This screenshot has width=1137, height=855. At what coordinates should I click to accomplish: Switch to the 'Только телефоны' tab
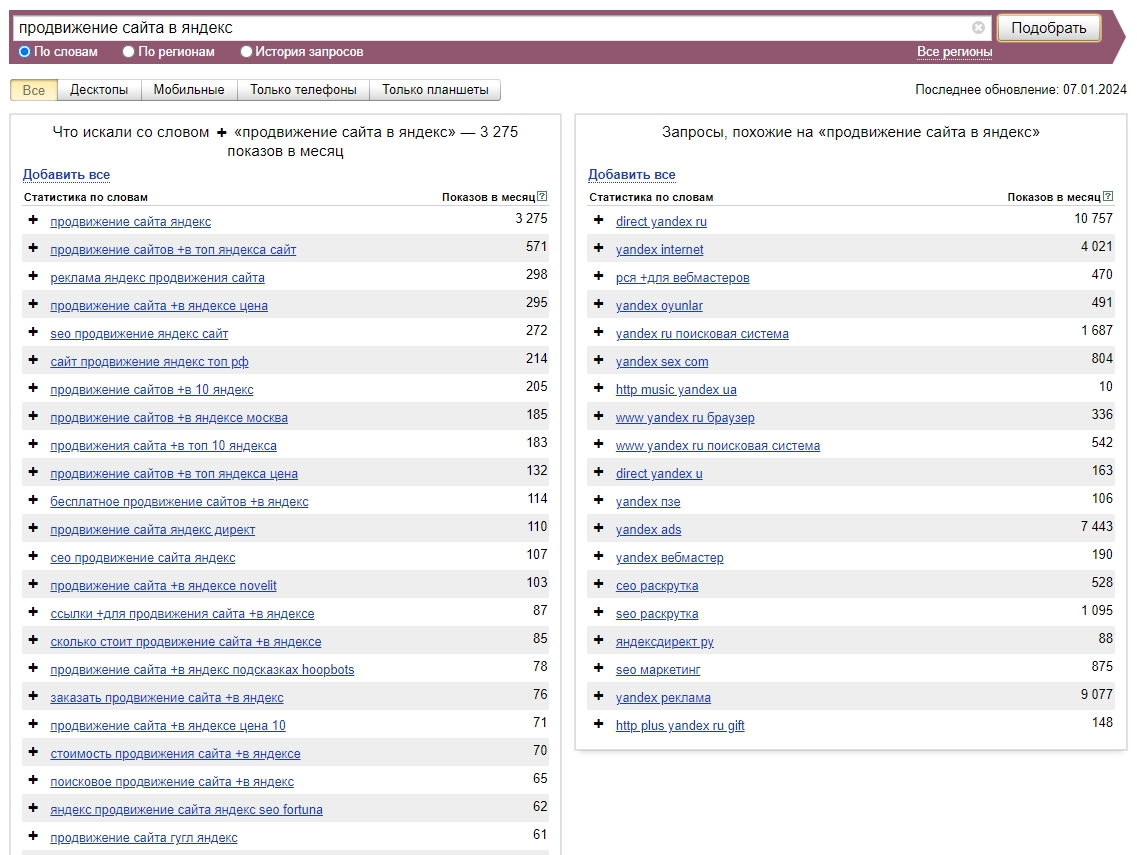[303, 90]
